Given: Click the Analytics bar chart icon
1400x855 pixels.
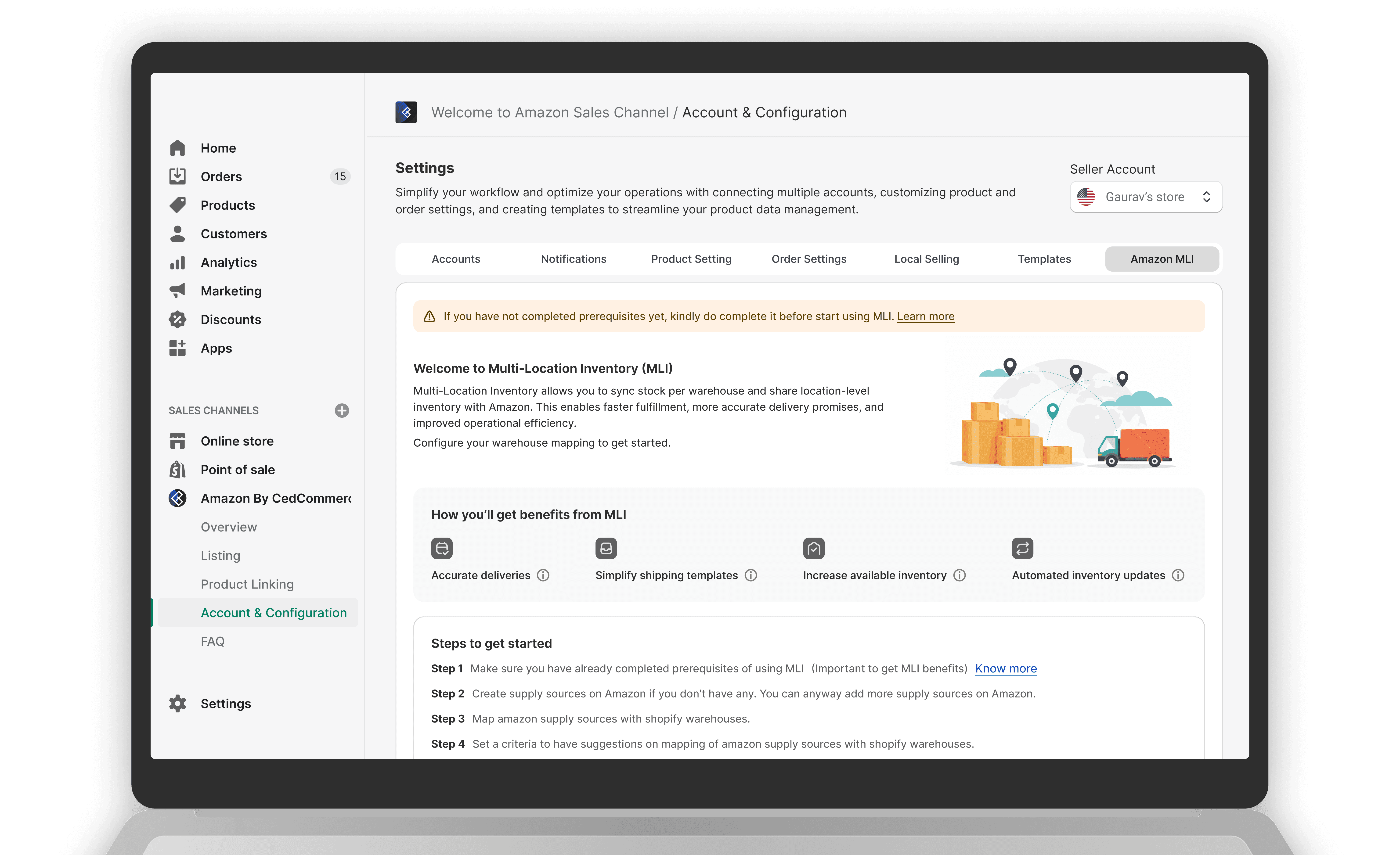Looking at the screenshot, I should click(x=177, y=262).
